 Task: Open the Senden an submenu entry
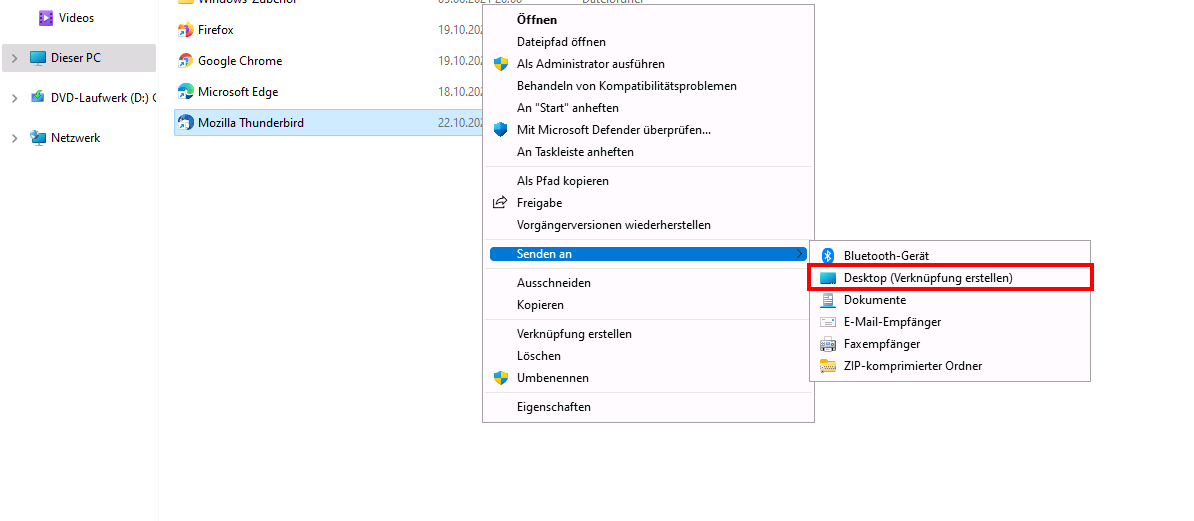[x=648, y=254]
